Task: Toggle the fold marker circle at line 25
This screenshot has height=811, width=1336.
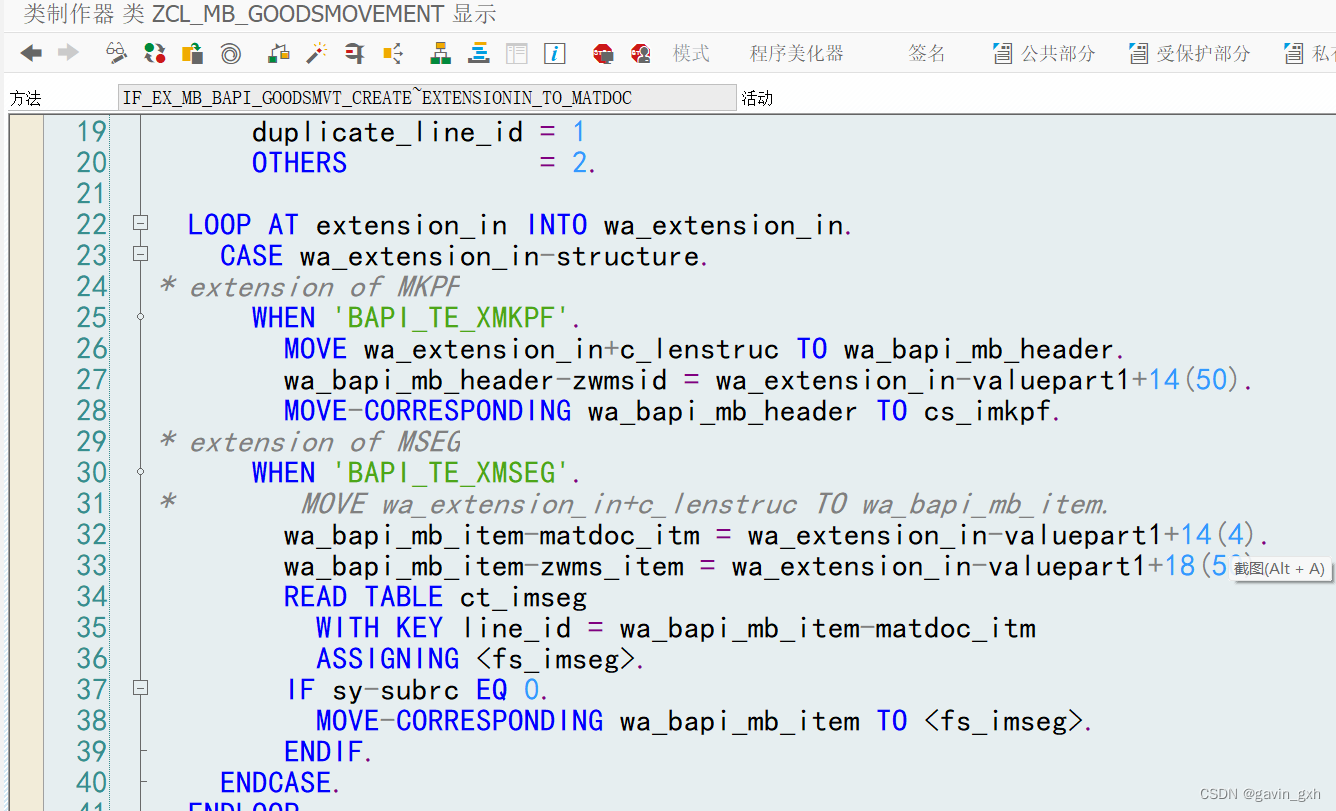Action: coord(140,316)
